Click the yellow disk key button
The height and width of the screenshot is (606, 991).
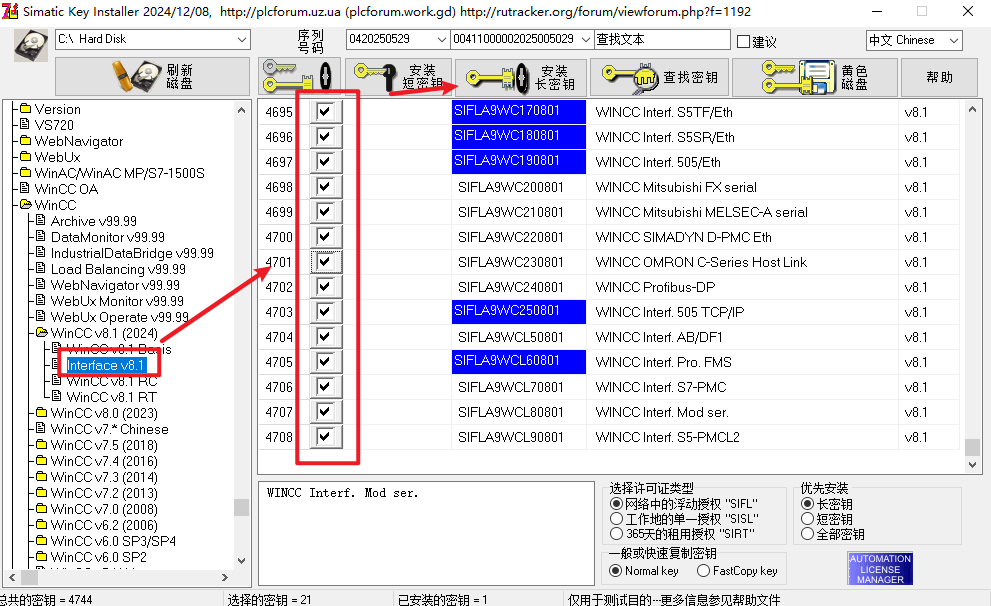tap(813, 77)
